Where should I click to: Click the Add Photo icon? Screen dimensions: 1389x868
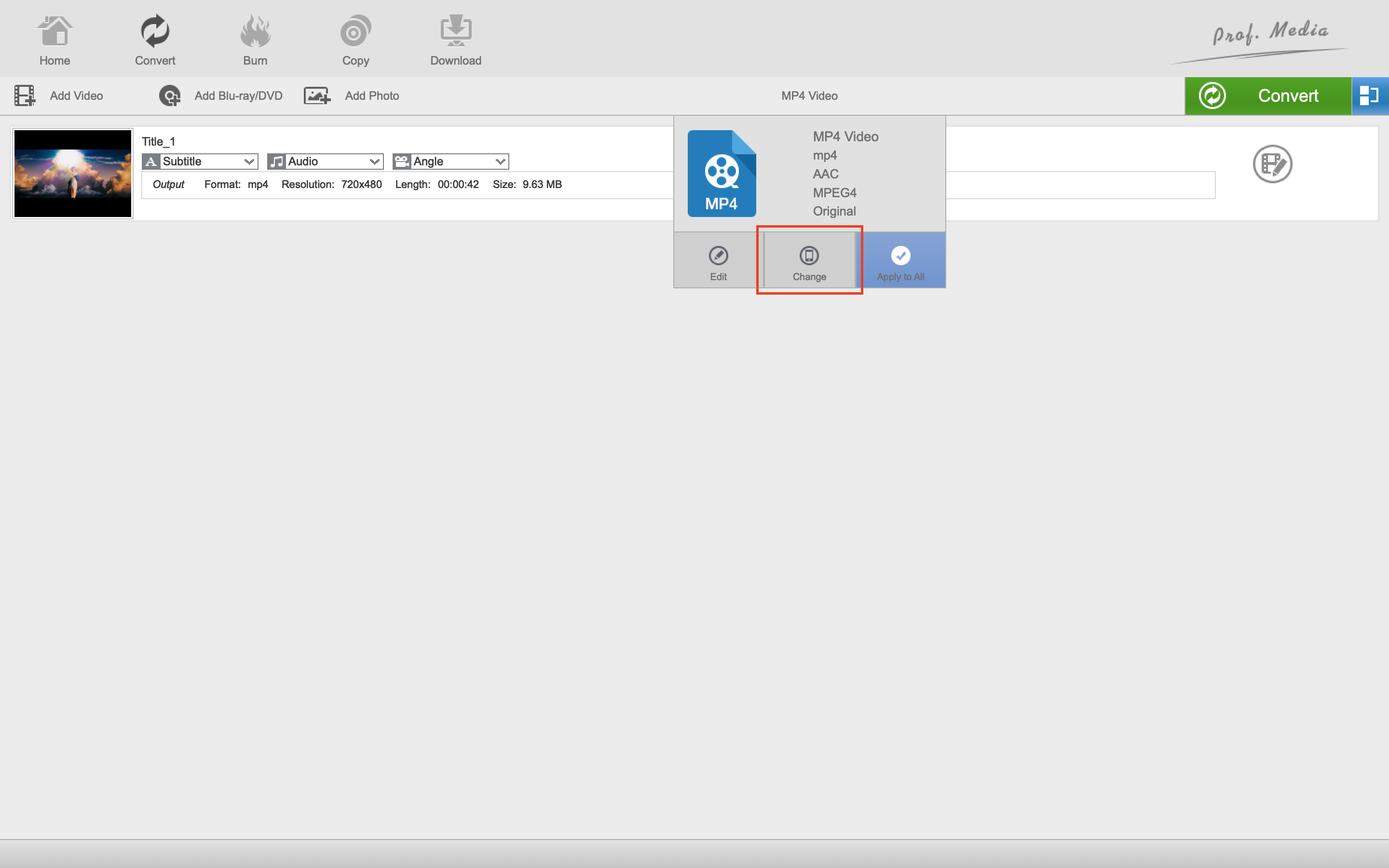pyautogui.click(x=317, y=96)
